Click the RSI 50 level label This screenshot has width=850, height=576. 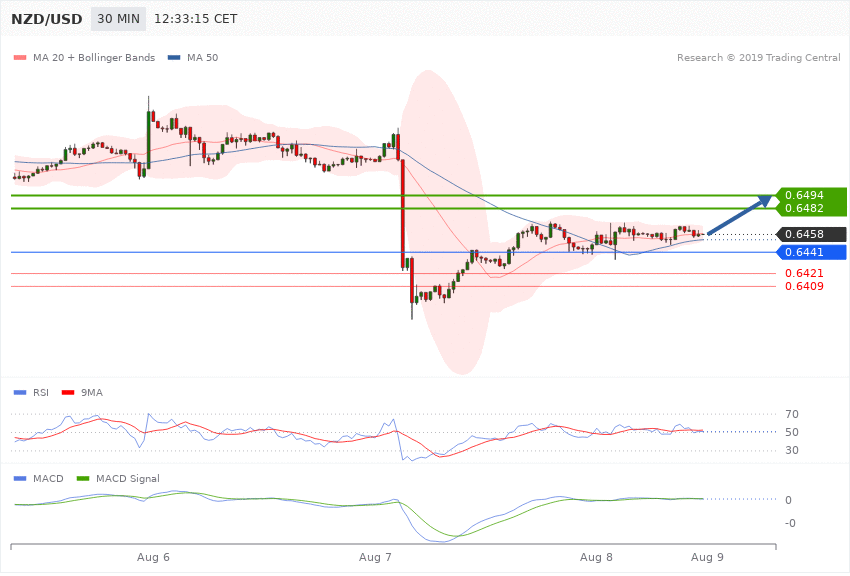792,432
